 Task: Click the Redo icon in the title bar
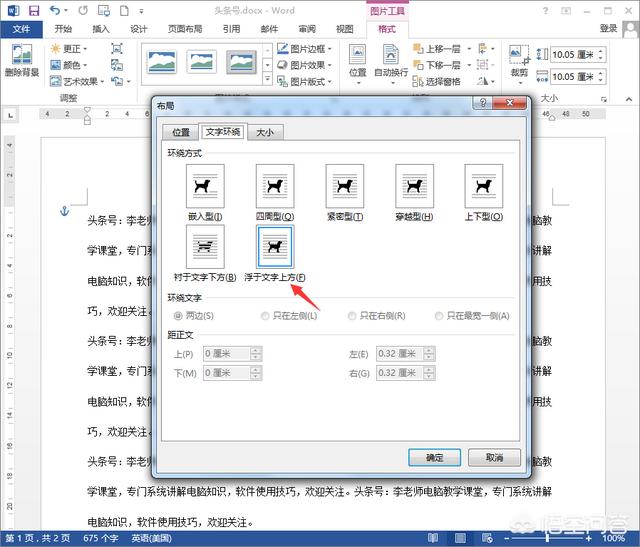click(83, 11)
